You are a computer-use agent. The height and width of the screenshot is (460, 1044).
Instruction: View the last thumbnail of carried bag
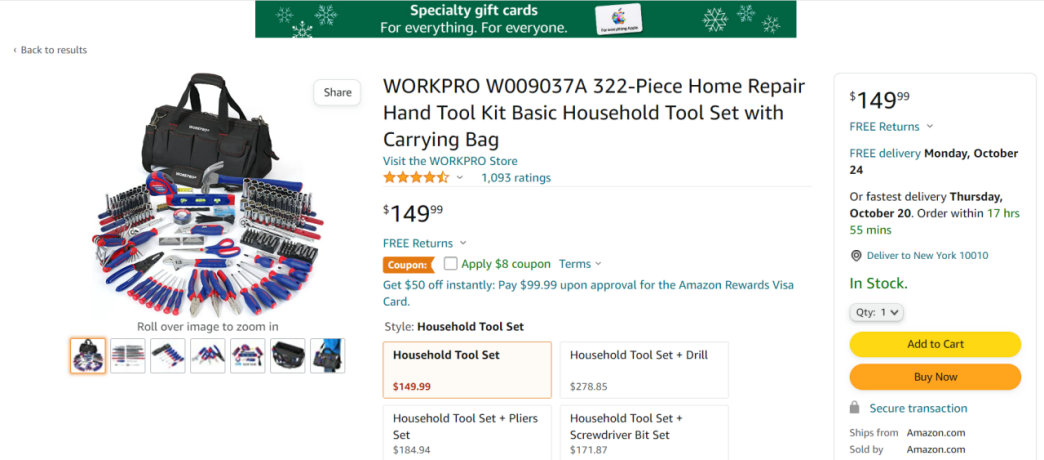pos(328,356)
